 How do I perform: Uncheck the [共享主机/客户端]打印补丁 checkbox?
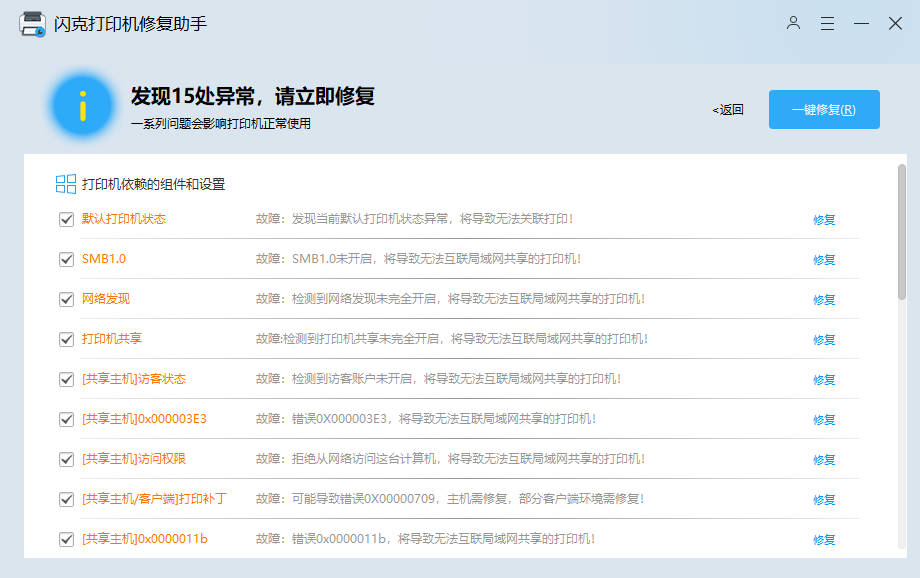click(67, 499)
